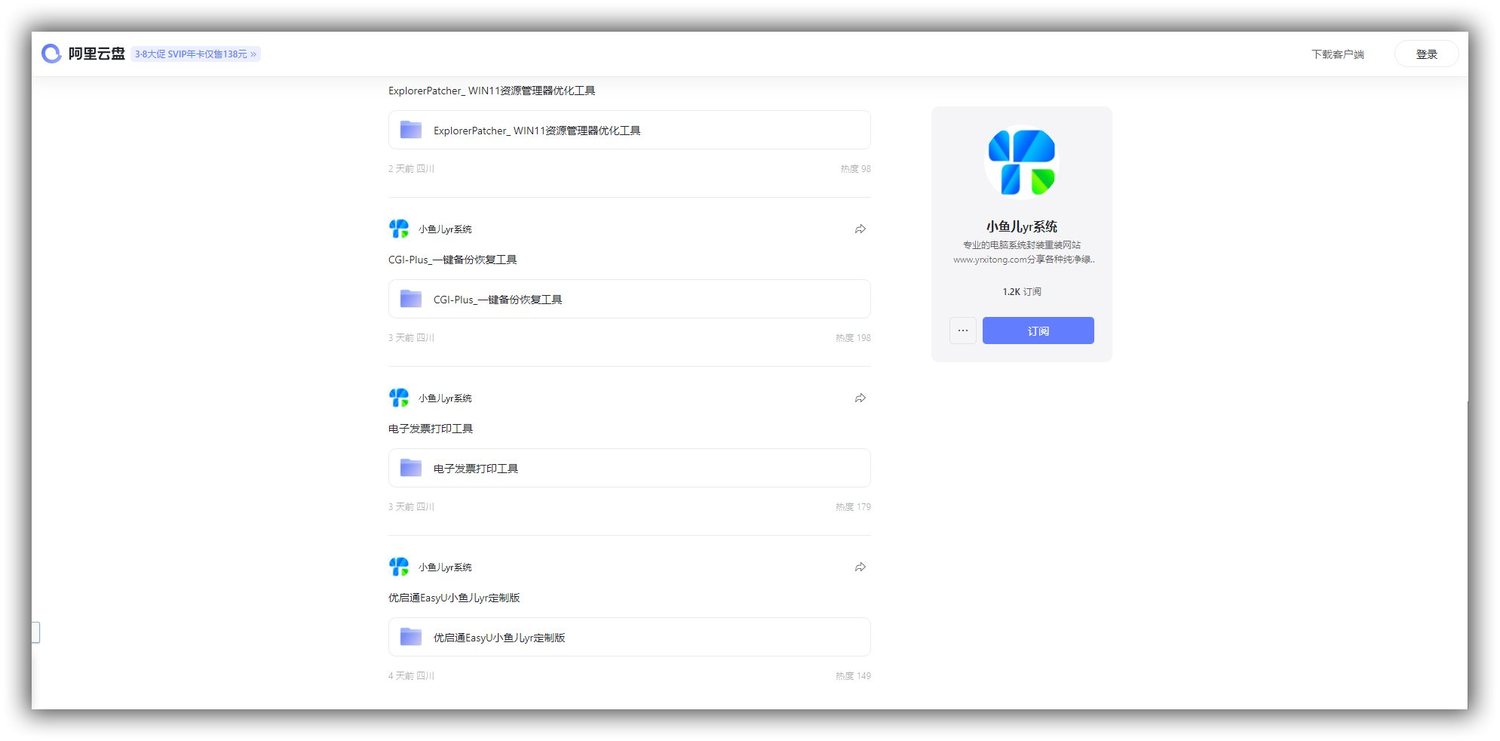Click the author avatar on the CGI-Plus post
Viewport: 1500px width, 741px height.
(399, 229)
